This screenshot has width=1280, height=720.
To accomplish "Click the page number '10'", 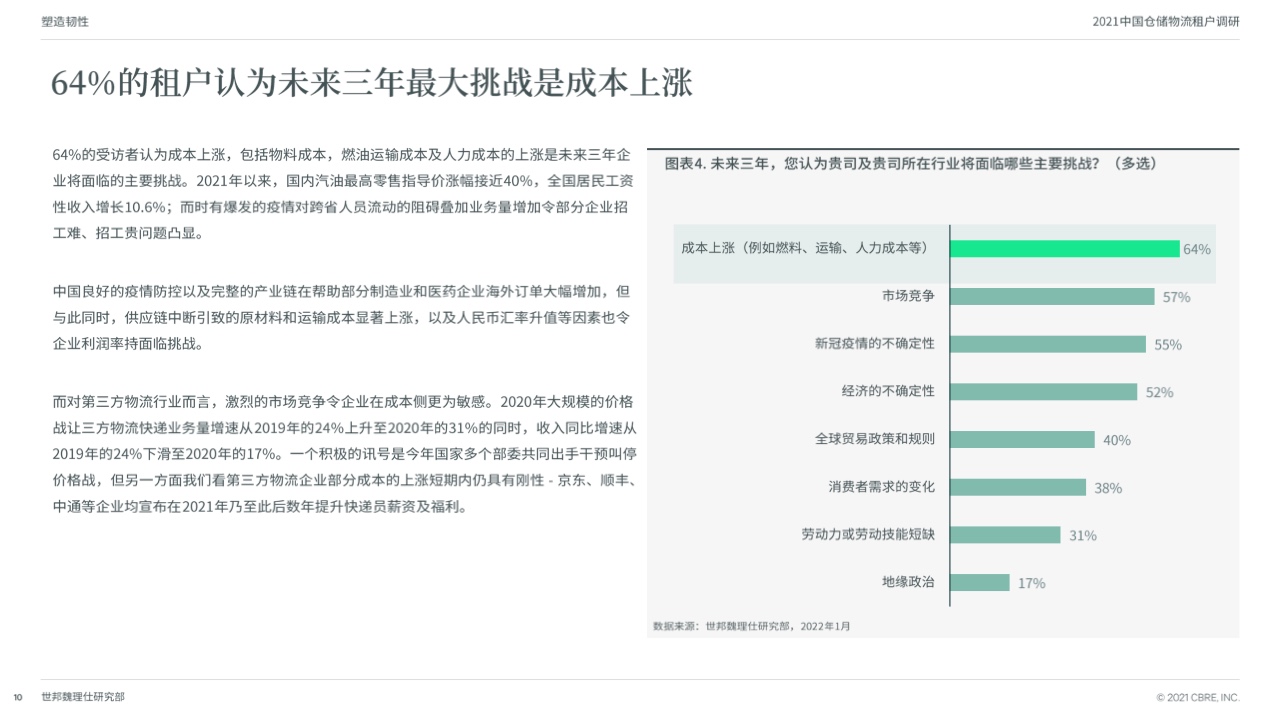I will pyautogui.click(x=17, y=697).
